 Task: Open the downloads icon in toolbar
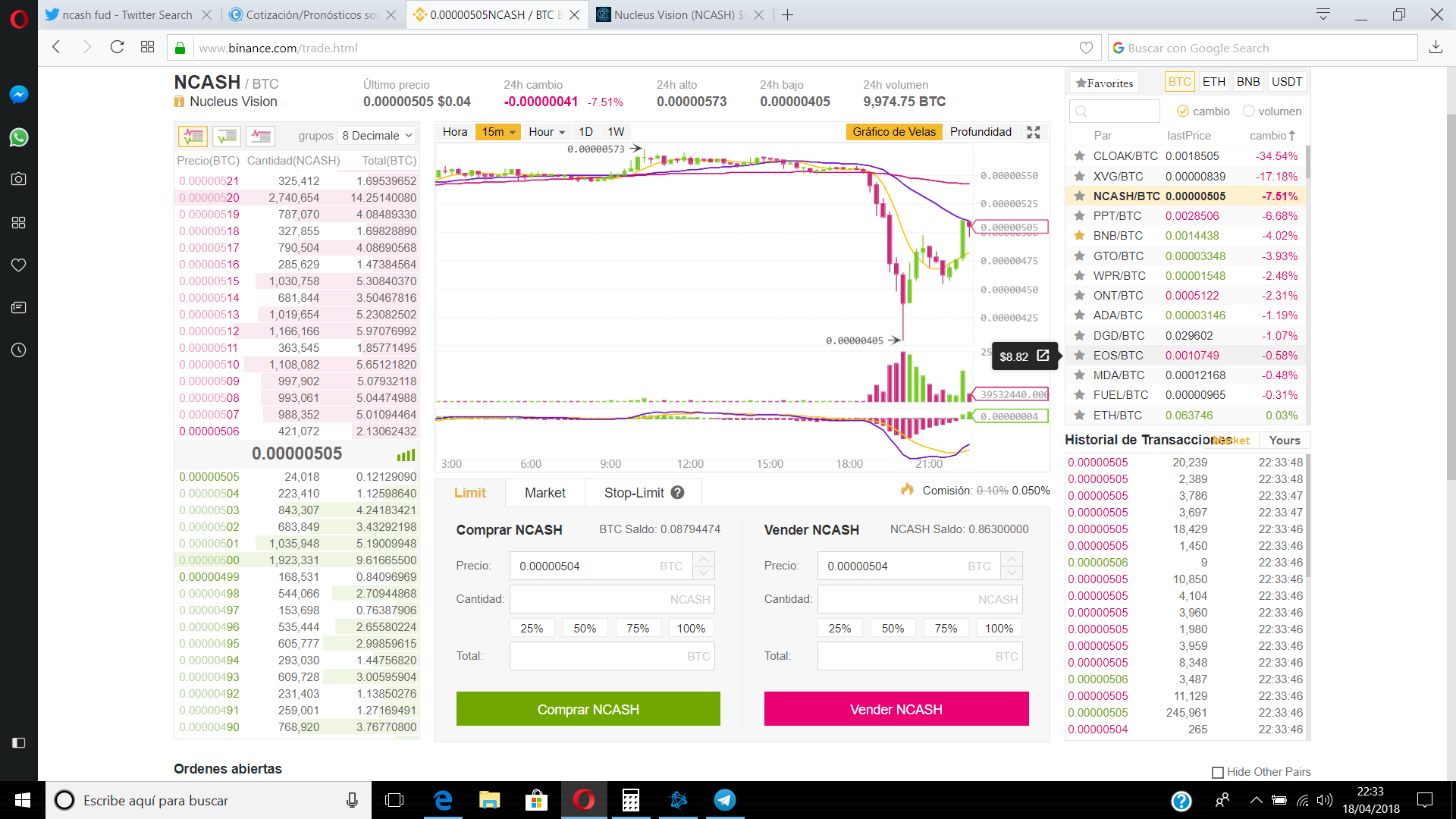(1436, 47)
